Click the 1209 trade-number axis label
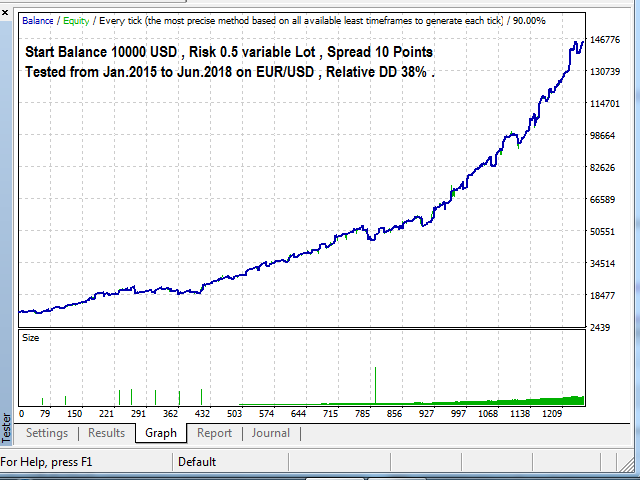The height and width of the screenshot is (480, 640). 552,414
